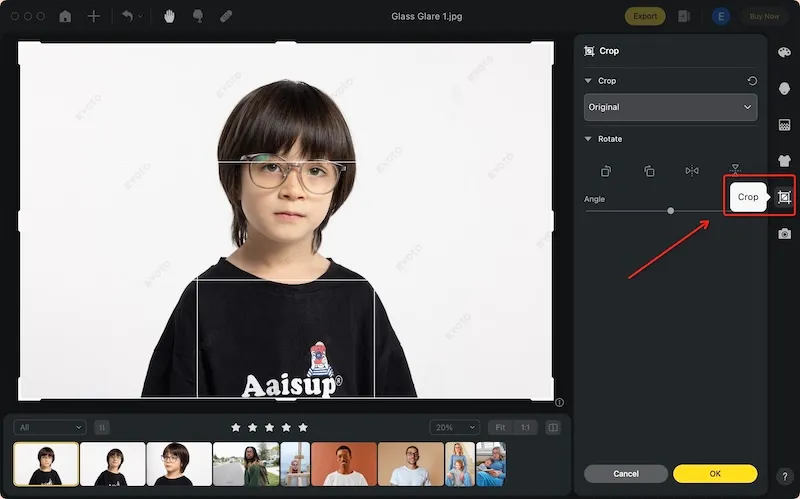
Task: Undo the last edit
Action: [128, 16]
